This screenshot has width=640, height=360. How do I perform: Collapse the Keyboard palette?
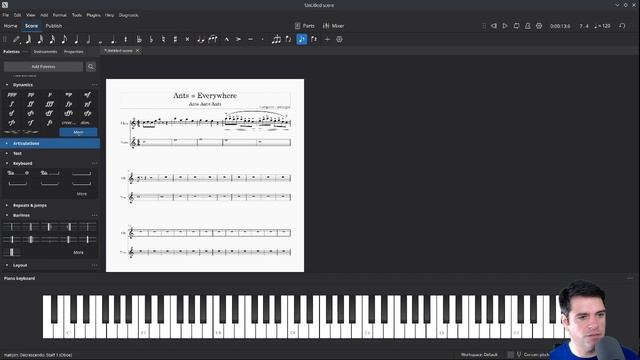coord(7,163)
